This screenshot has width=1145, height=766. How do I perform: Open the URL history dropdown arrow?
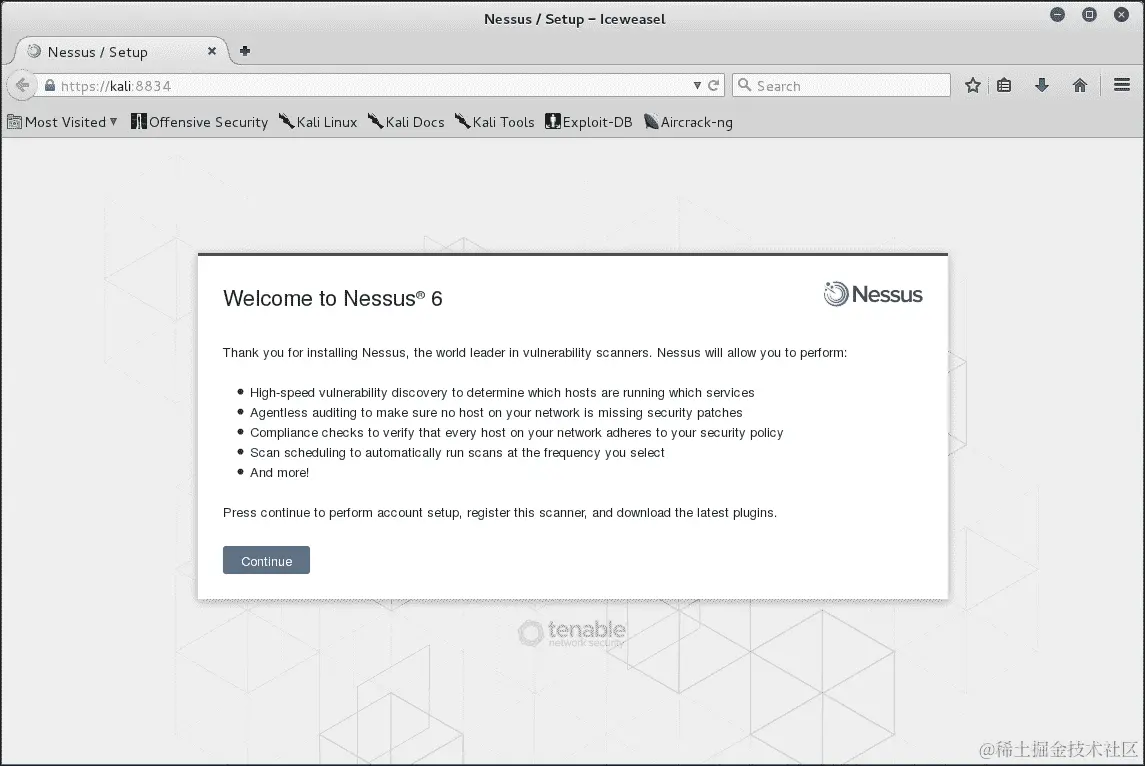point(697,85)
